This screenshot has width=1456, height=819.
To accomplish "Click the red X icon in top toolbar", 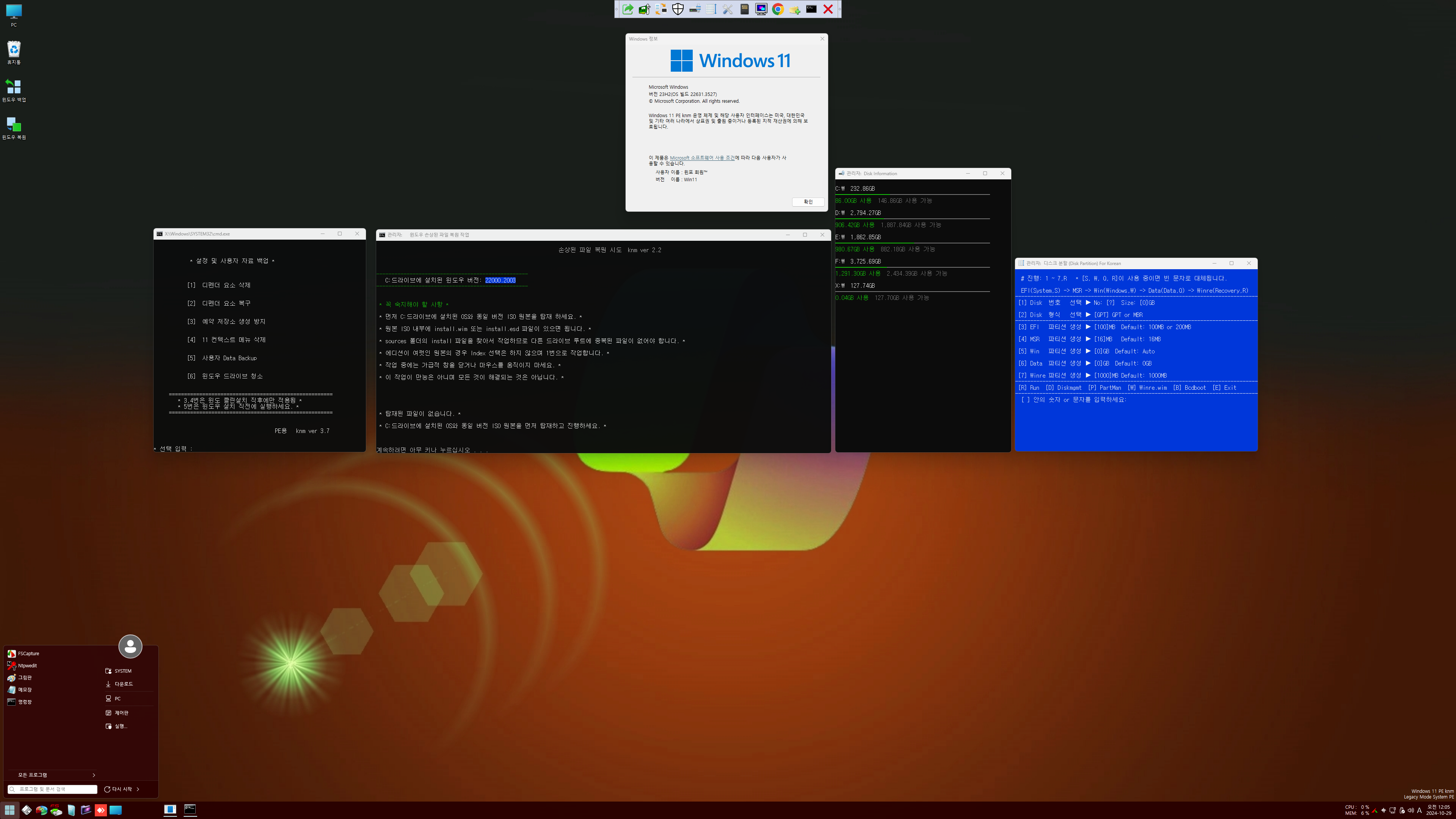I will [x=828, y=9].
